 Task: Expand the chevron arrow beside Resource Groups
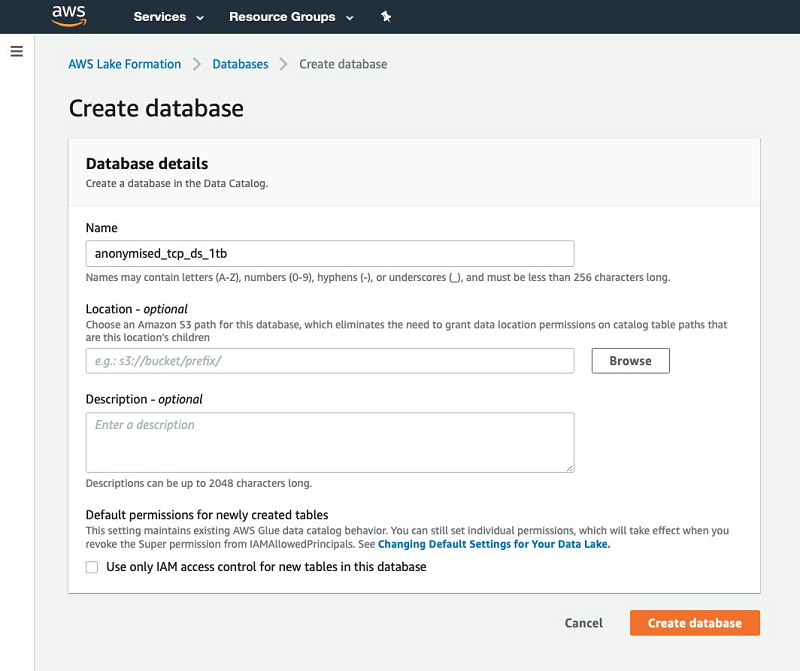349,18
